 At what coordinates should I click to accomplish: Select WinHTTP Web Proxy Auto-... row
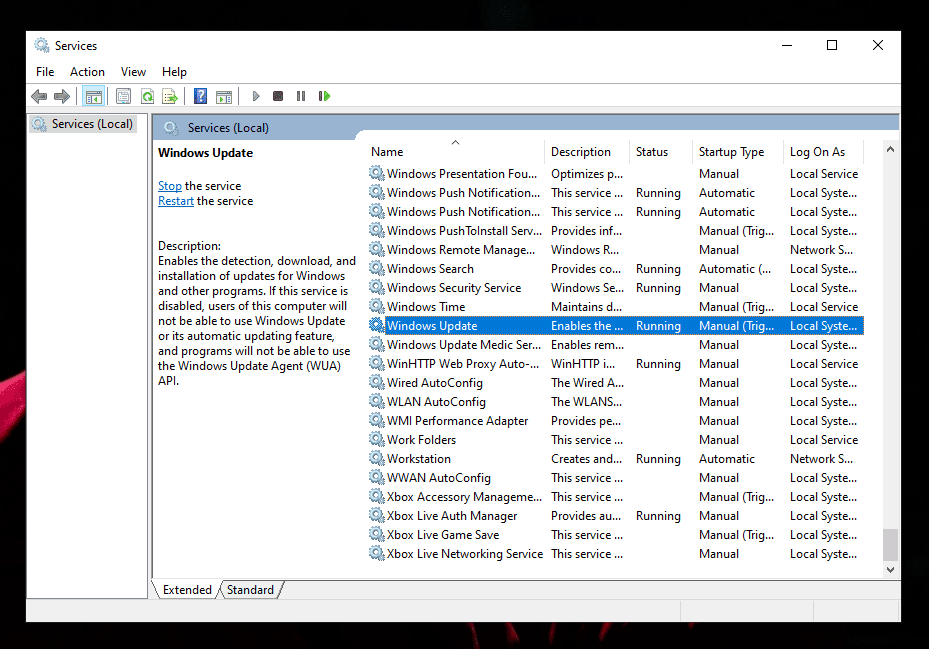coord(615,363)
